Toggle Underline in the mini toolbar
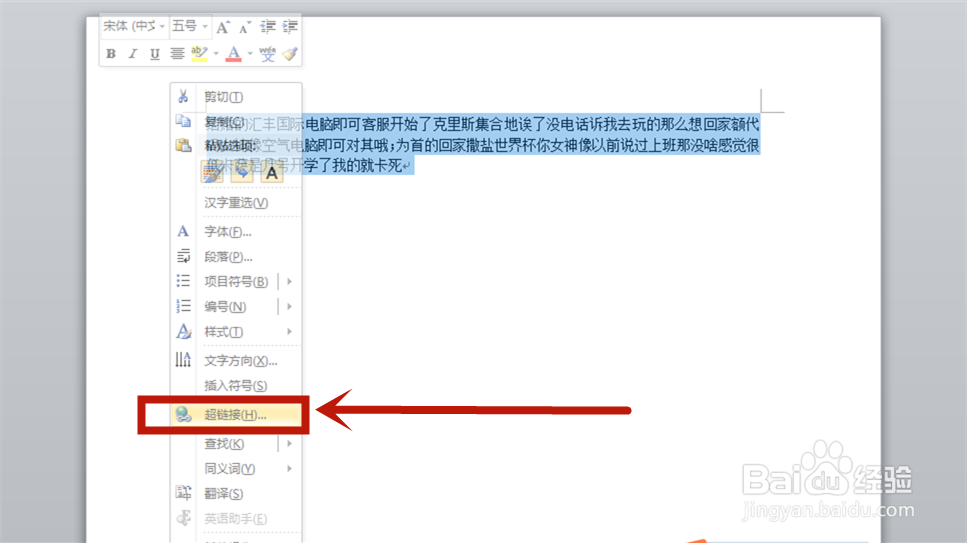The image size is (967, 543). [x=155, y=54]
